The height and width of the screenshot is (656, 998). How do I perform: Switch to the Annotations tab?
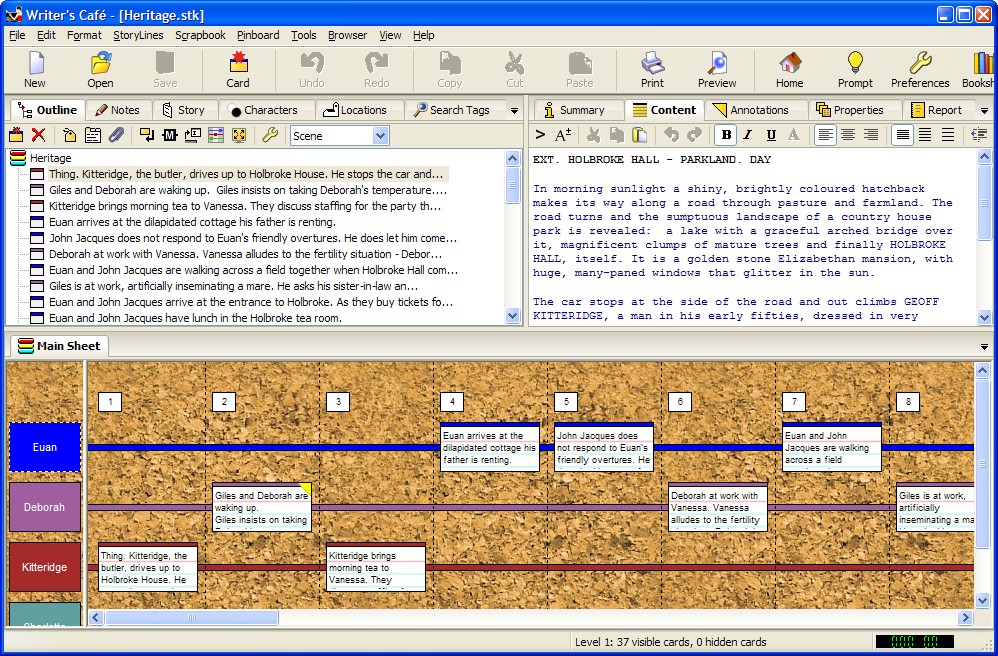click(757, 109)
